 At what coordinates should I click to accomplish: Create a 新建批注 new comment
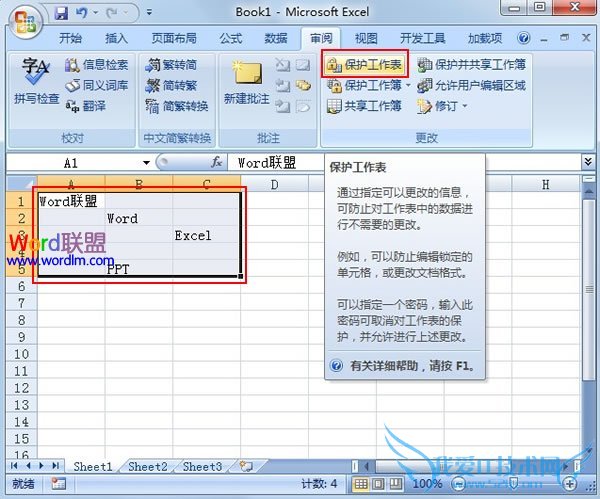click(x=247, y=82)
